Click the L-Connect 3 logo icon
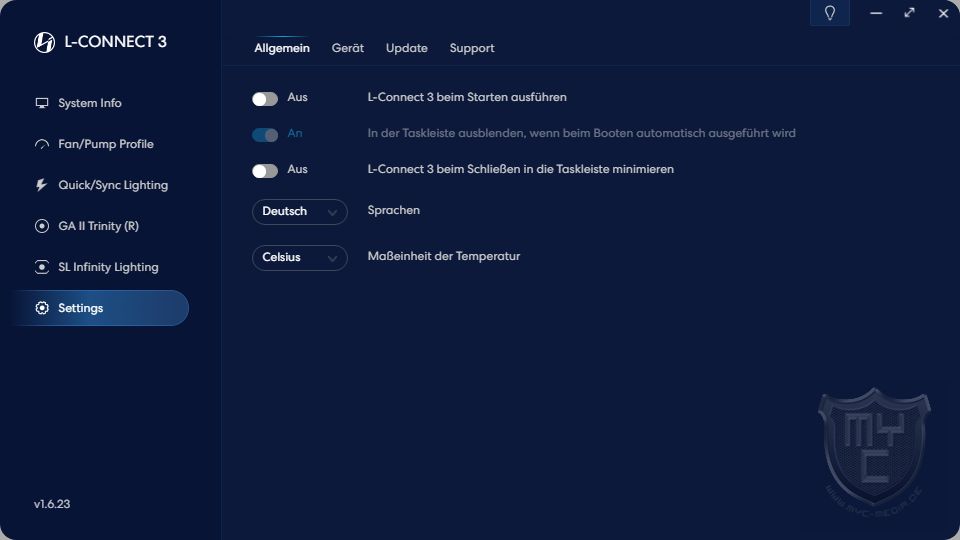The width and height of the screenshot is (960, 540). coord(44,42)
